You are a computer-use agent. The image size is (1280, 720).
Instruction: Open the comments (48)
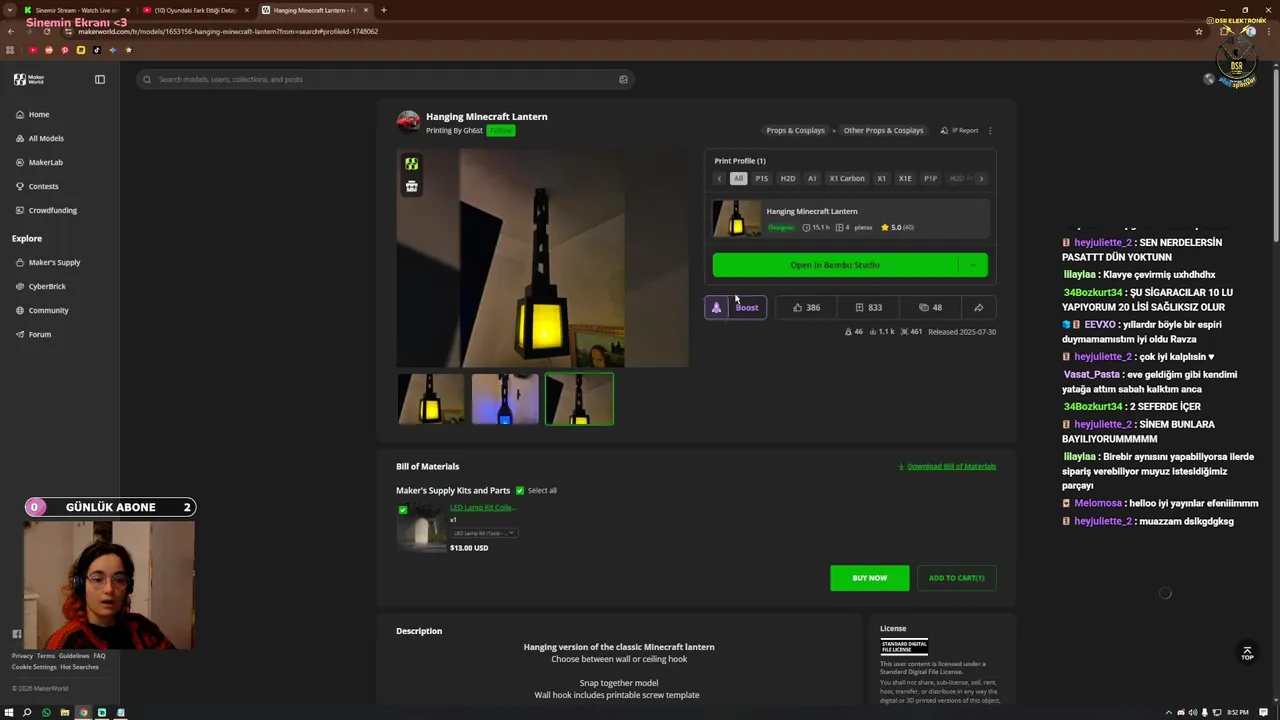click(x=930, y=308)
